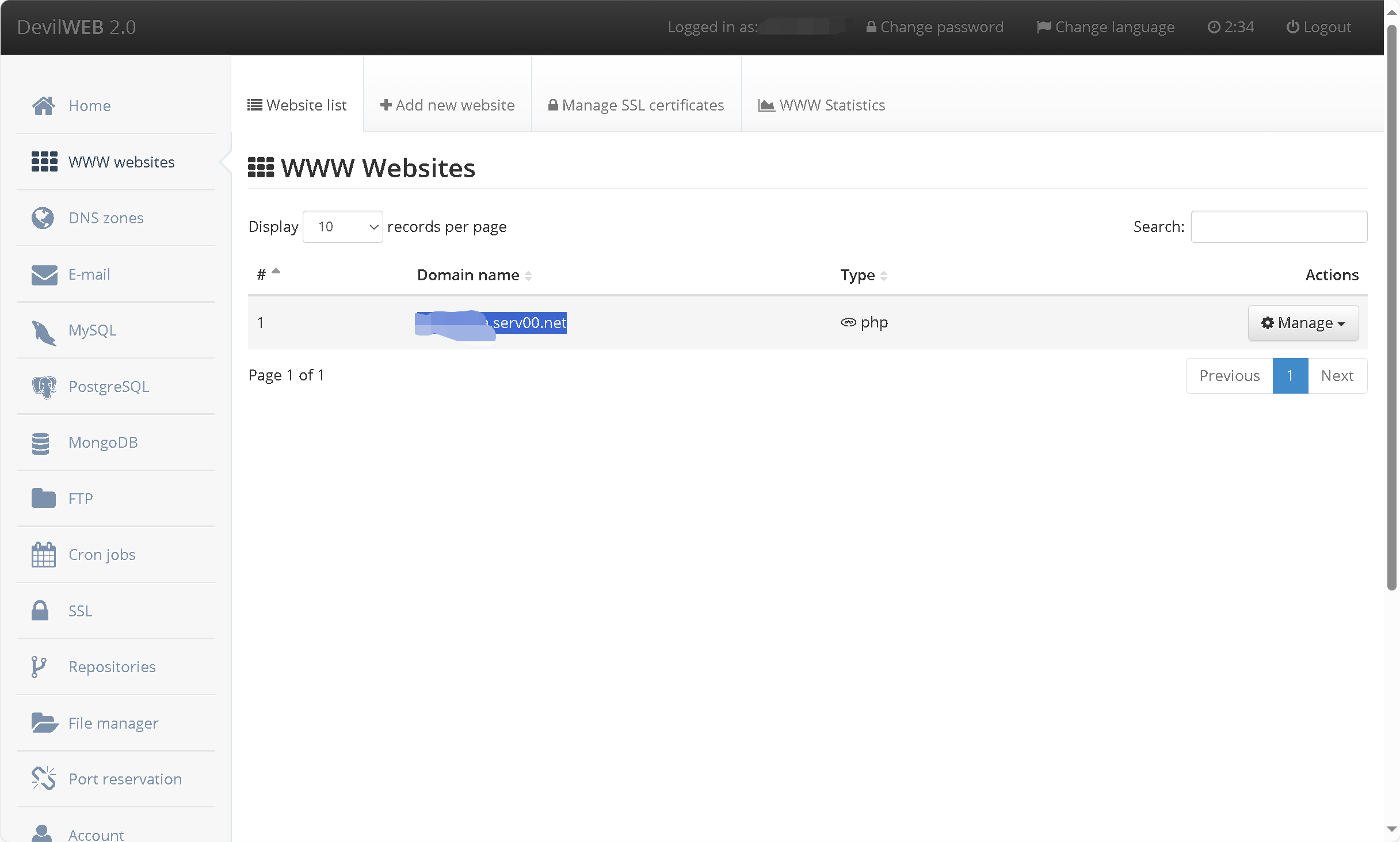Click the PostgreSQL elephant icon
Image resolution: width=1400 pixels, height=842 pixels.
tap(44, 387)
